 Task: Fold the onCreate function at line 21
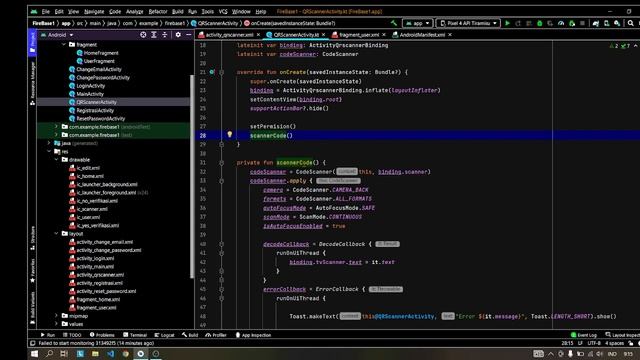pos(222,72)
